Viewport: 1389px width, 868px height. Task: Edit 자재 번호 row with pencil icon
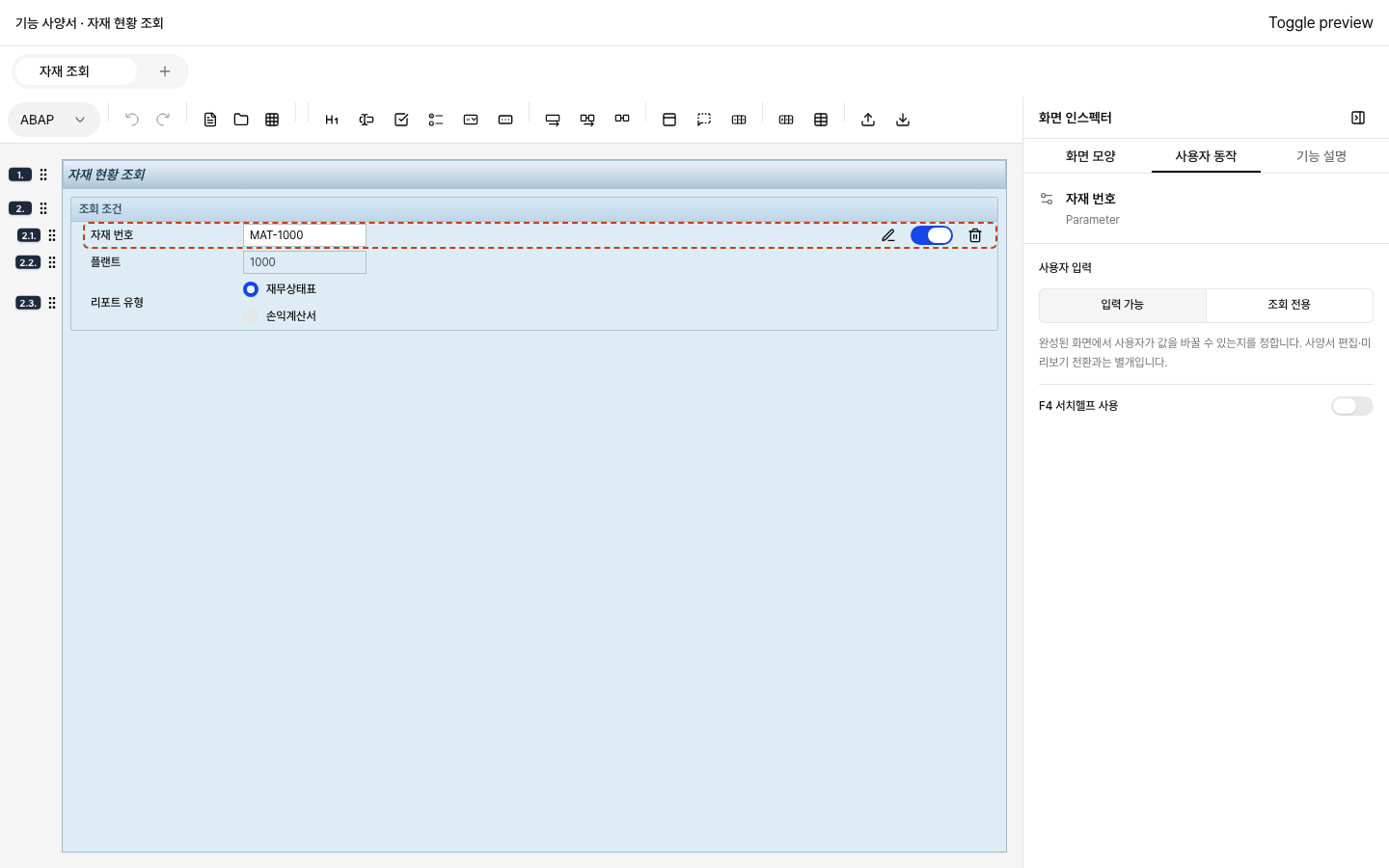point(888,235)
